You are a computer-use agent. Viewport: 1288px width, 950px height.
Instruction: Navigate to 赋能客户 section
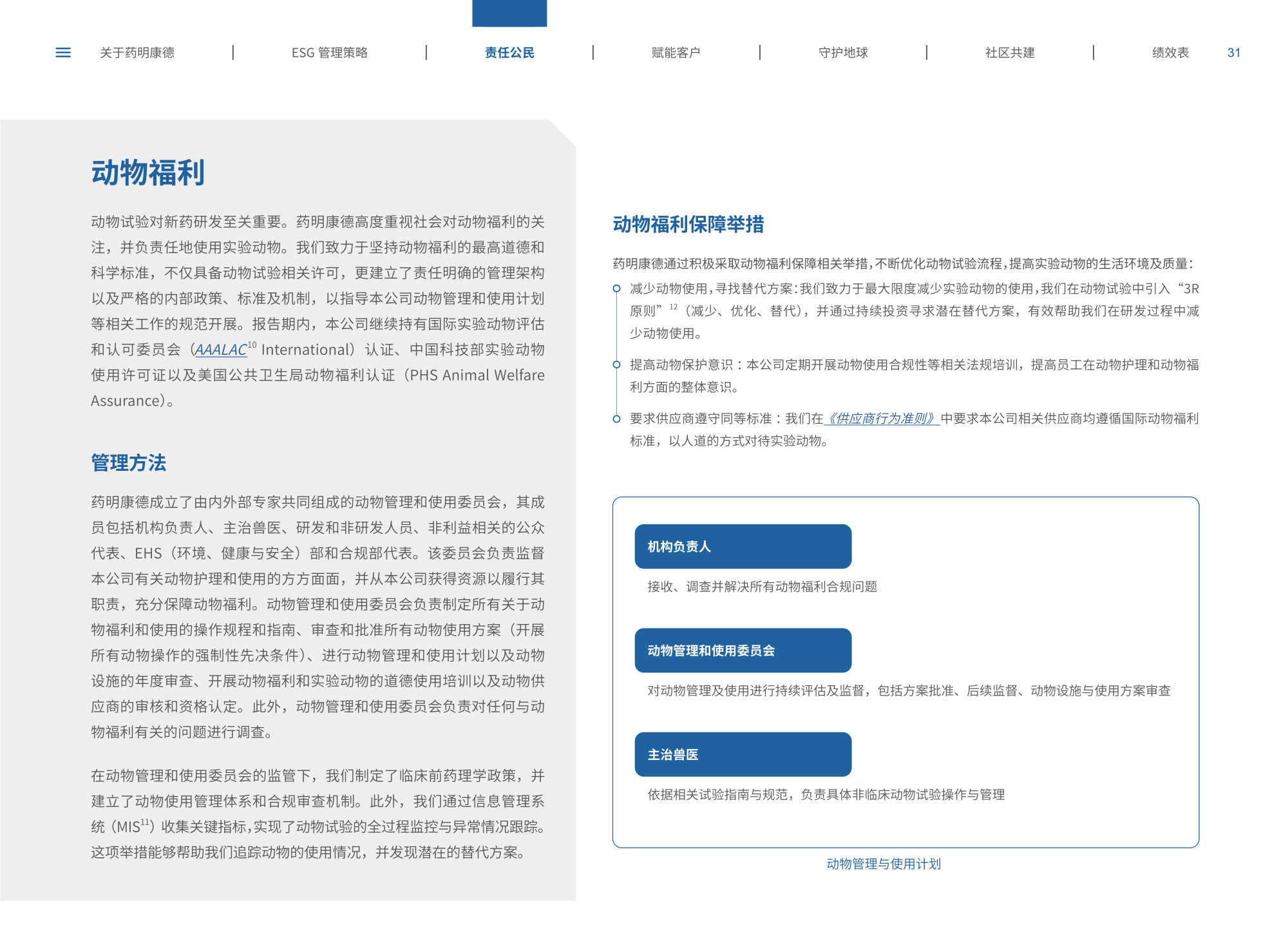coord(676,53)
